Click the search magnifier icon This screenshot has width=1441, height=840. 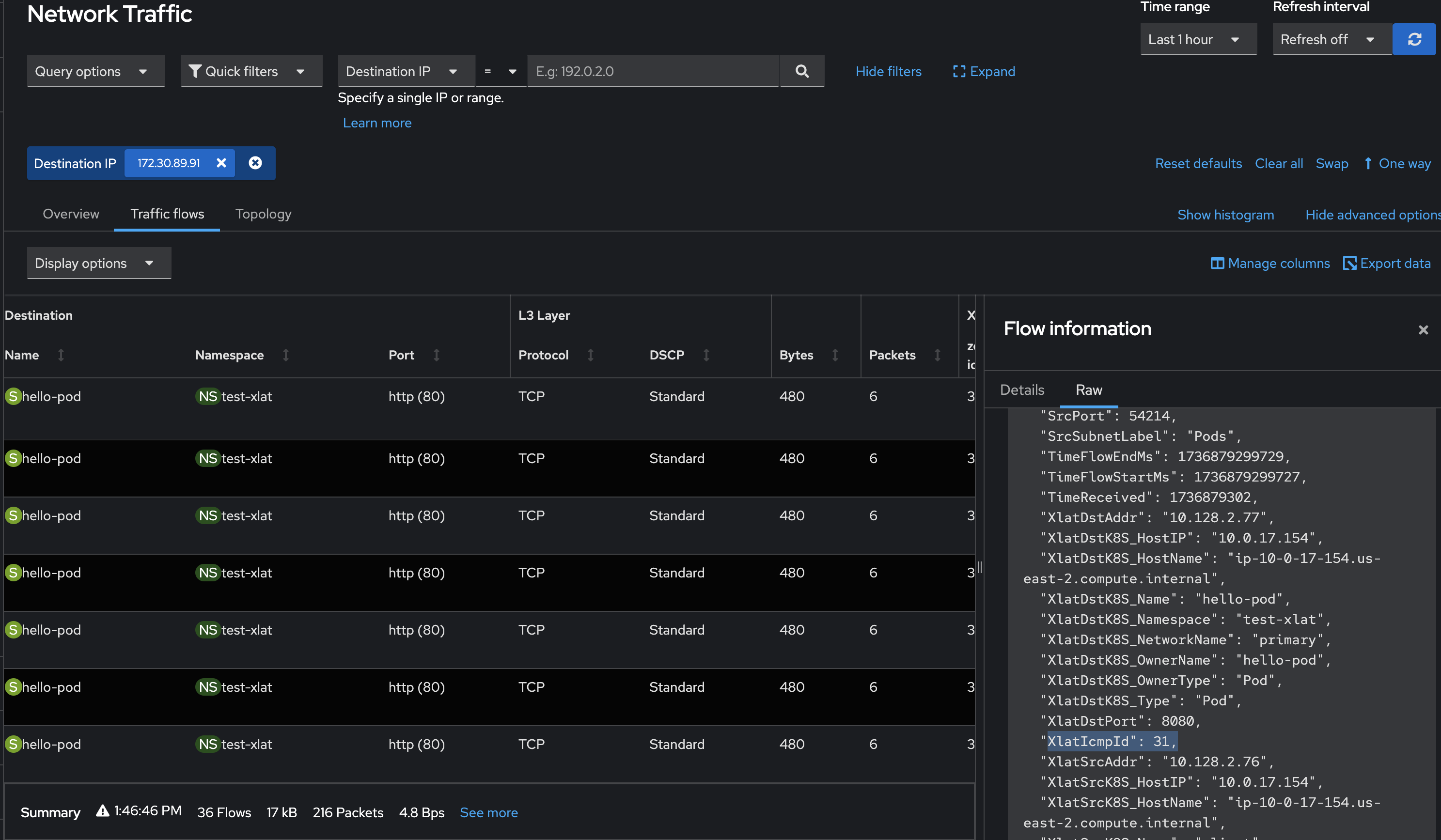point(802,72)
